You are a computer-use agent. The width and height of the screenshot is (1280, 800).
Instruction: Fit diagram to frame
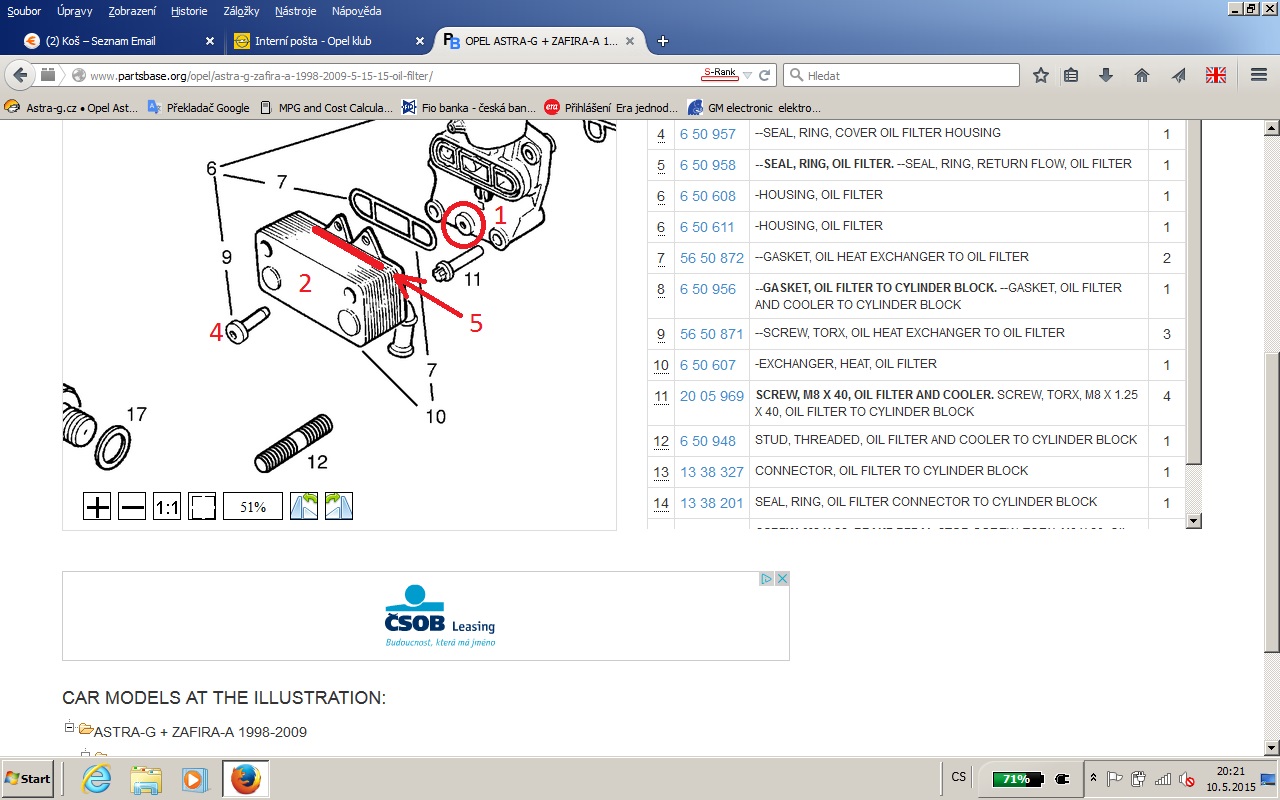[x=203, y=507]
